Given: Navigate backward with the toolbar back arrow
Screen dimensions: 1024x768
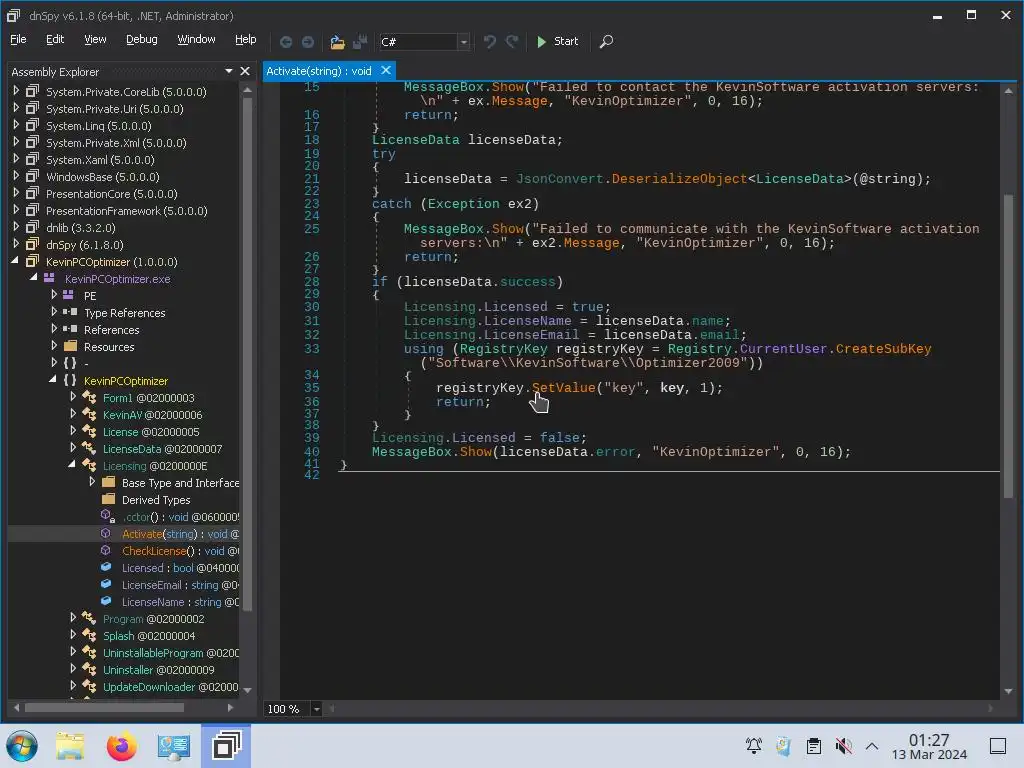Looking at the screenshot, I should coord(286,42).
